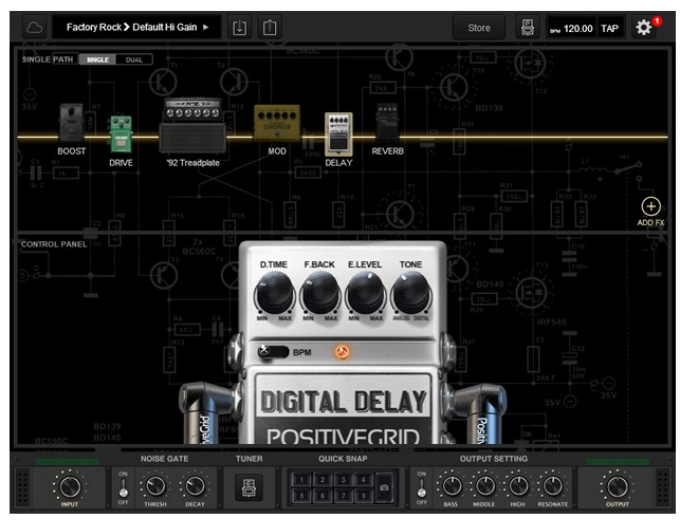Image resolution: width=682 pixels, height=528 pixels.
Task: Click the HIGH knob in Output Setting
Action: point(518,486)
